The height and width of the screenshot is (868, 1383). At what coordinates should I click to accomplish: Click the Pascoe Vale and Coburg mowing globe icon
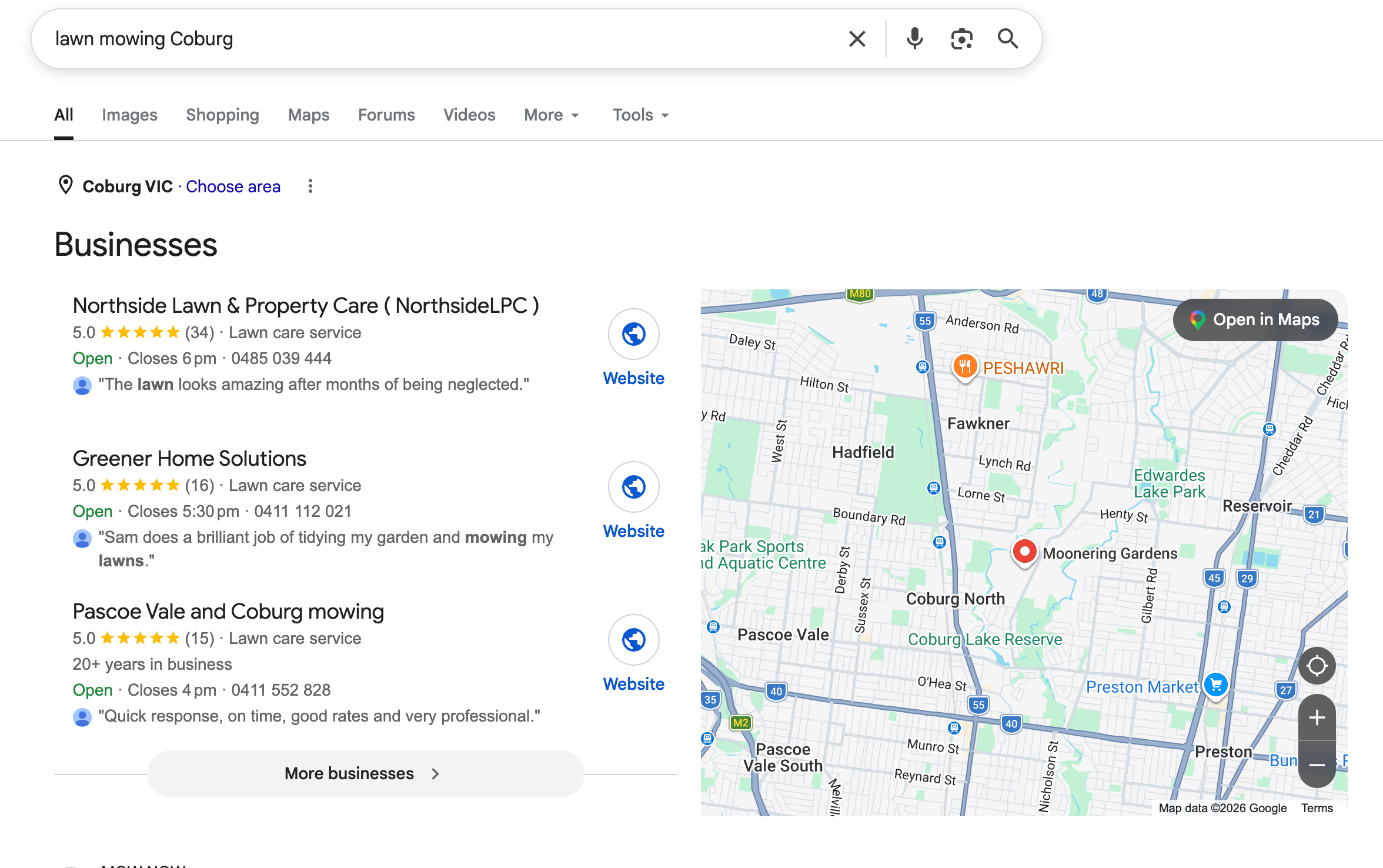(x=633, y=640)
